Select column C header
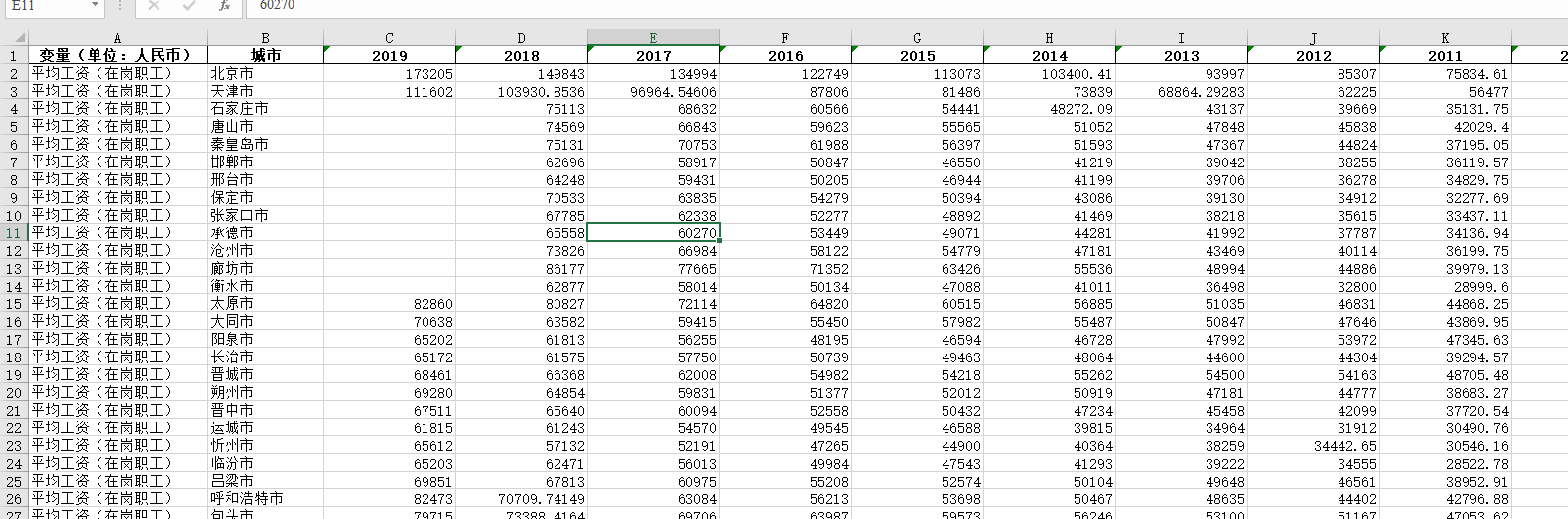Screen dimensions: 1568x519 [389, 37]
